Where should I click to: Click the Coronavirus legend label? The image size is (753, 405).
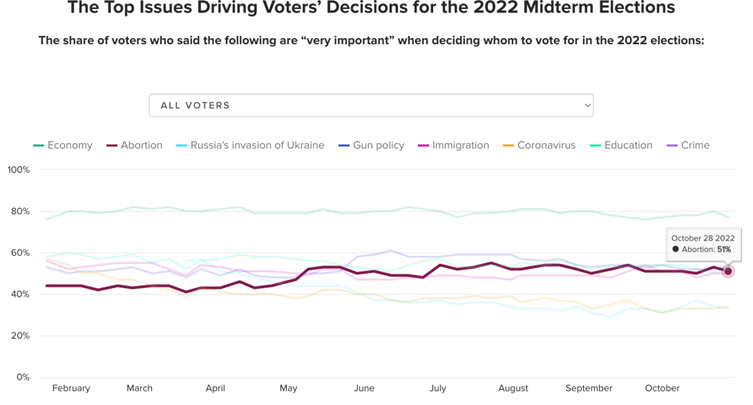coord(547,146)
